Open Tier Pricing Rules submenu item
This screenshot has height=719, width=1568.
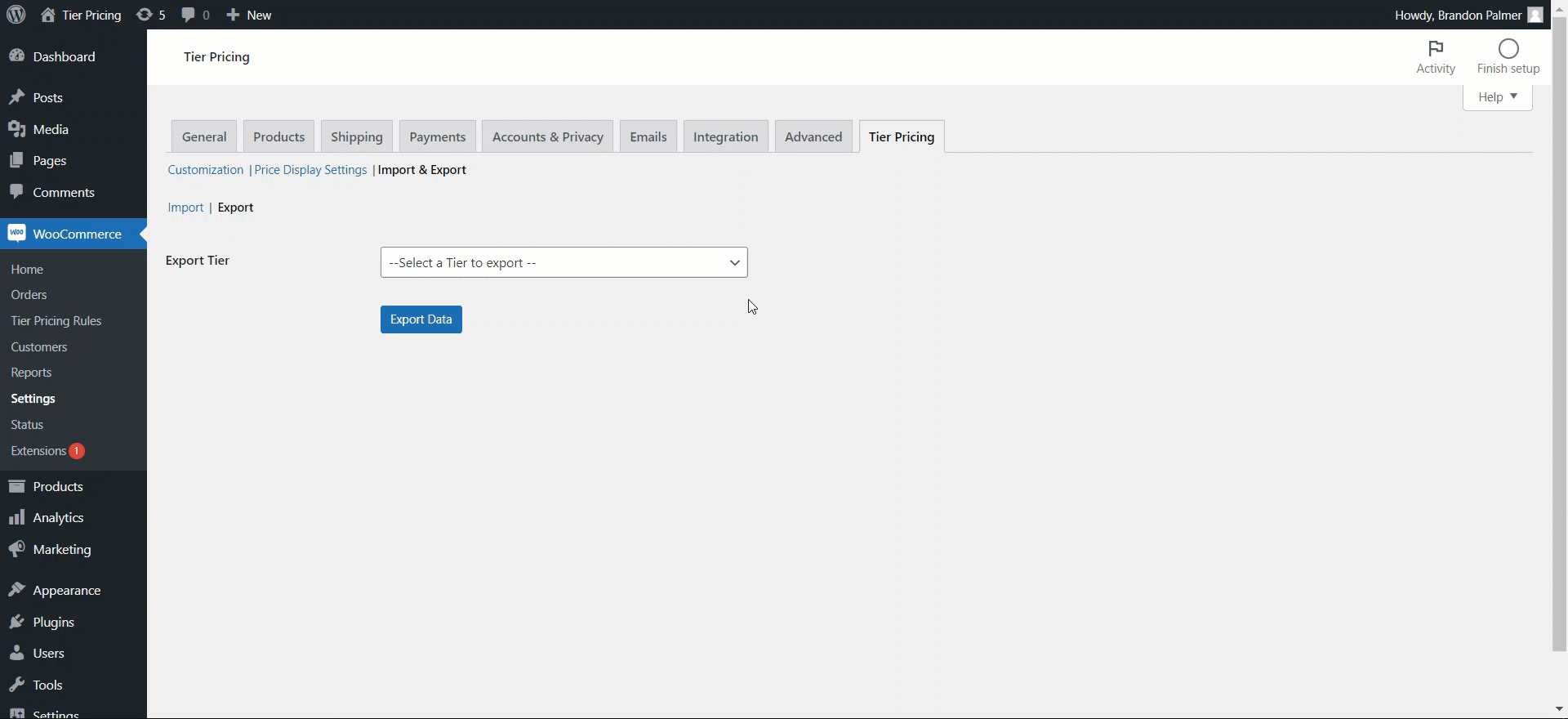[56, 321]
